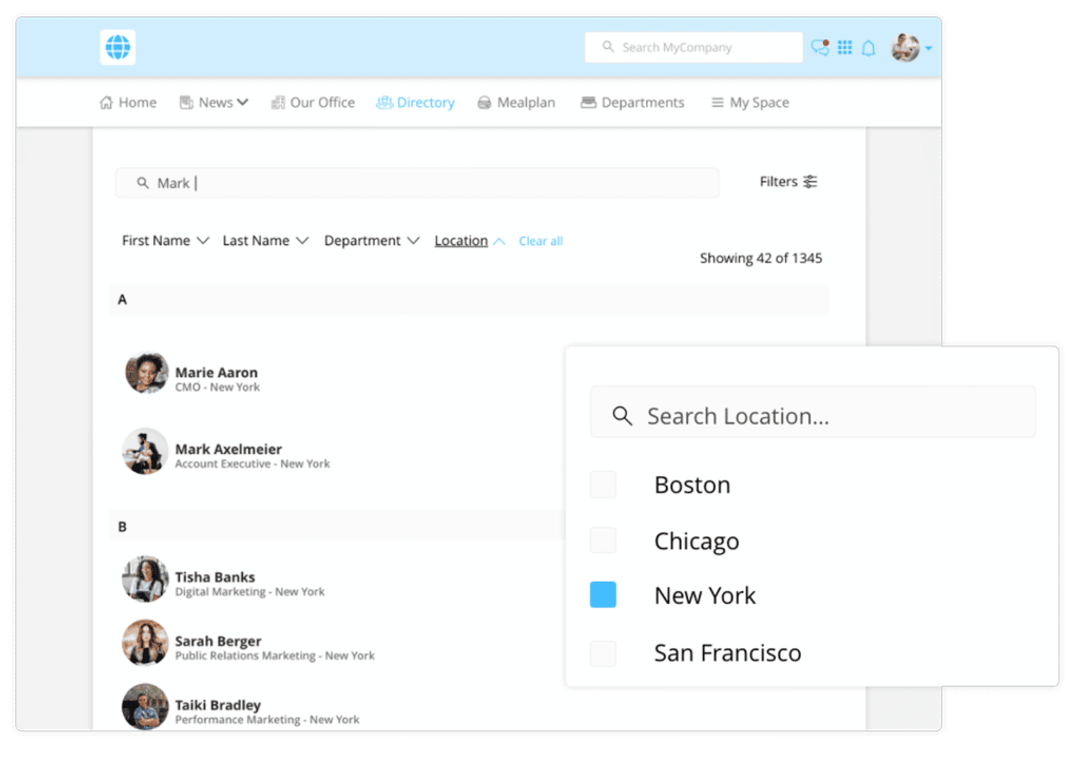This screenshot has width=1080, height=758.
Task: Open the notifications bell
Action: pos(869,47)
